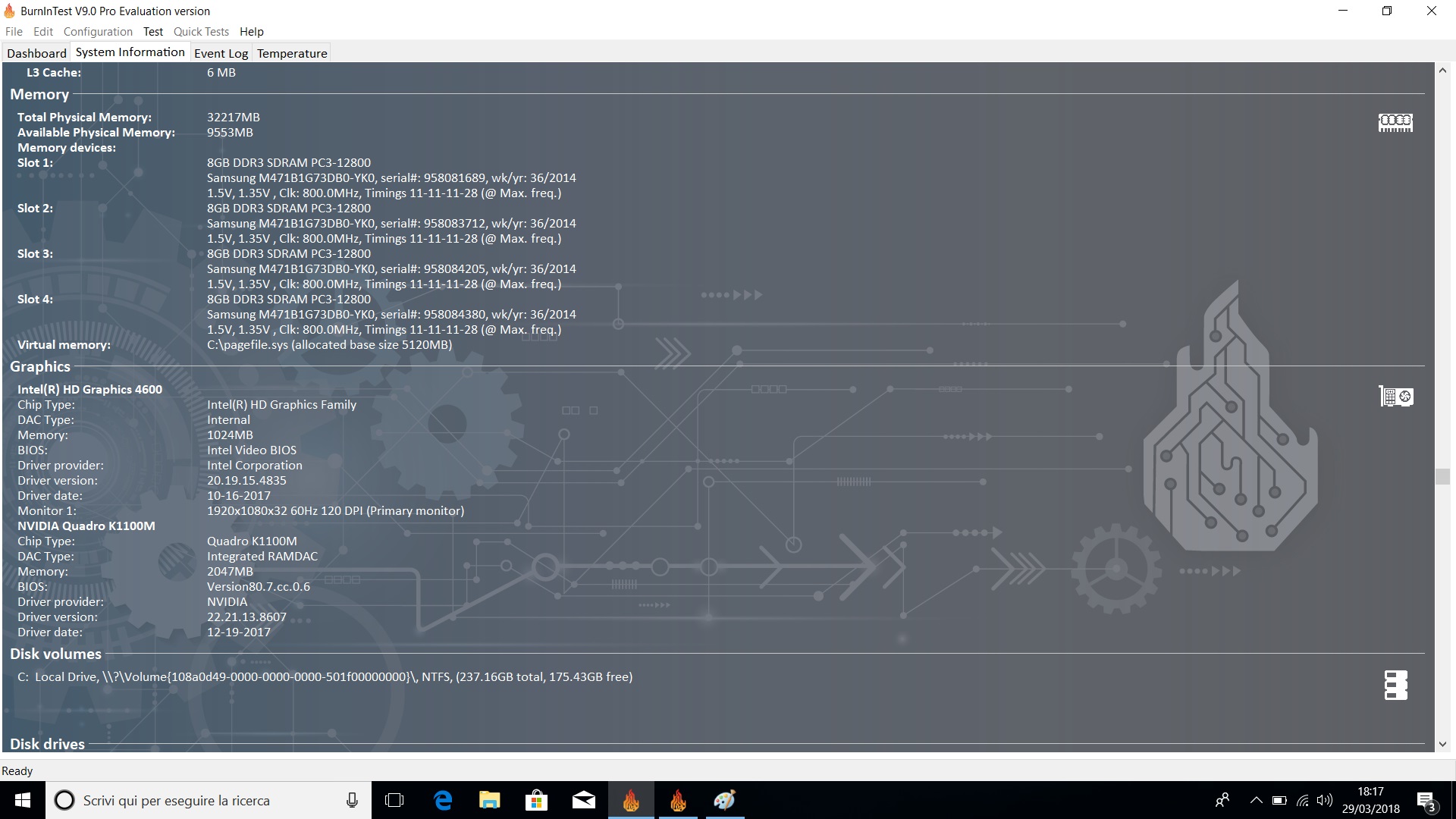Image resolution: width=1456 pixels, height=819 pixels.
Task: Open File Explorer from taskbar
Action: [490, 800]
